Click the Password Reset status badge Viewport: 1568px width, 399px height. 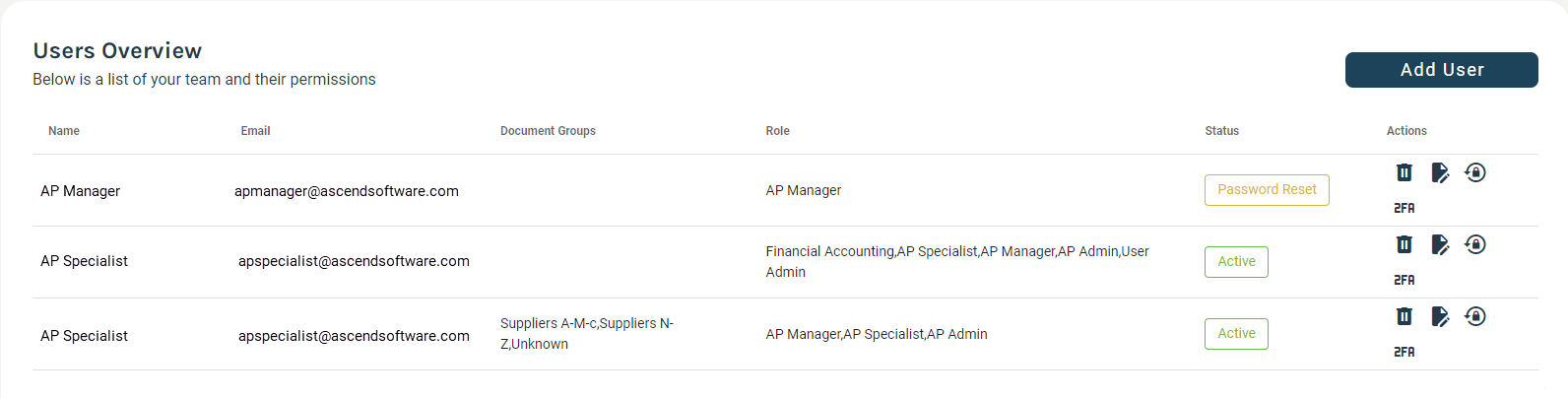tap(1267, 190)
